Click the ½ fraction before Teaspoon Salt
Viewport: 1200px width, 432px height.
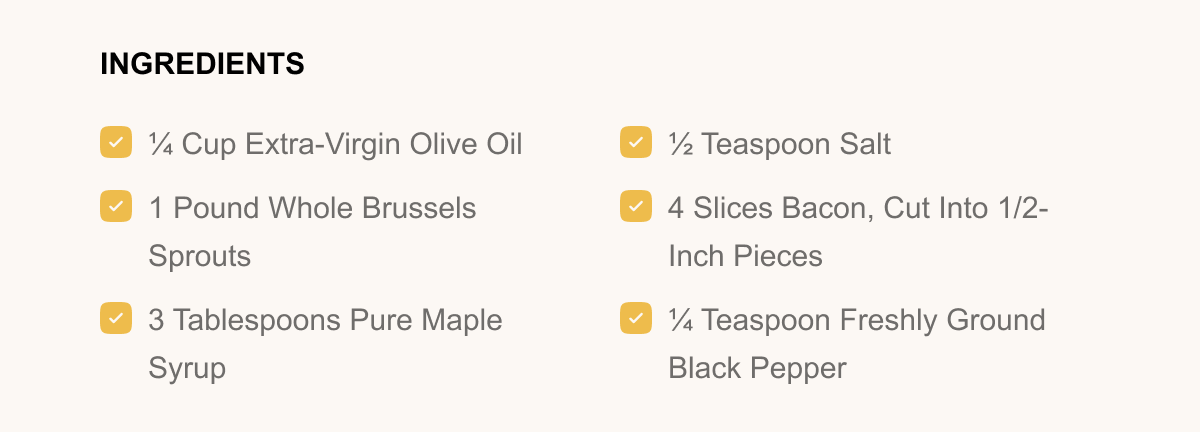click(x=680, y=144)
